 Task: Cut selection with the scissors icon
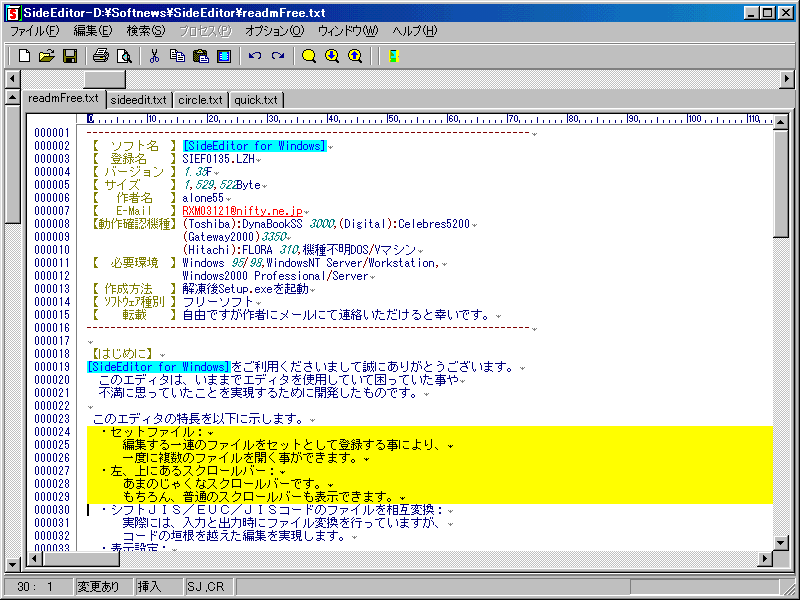pos(154,56)
